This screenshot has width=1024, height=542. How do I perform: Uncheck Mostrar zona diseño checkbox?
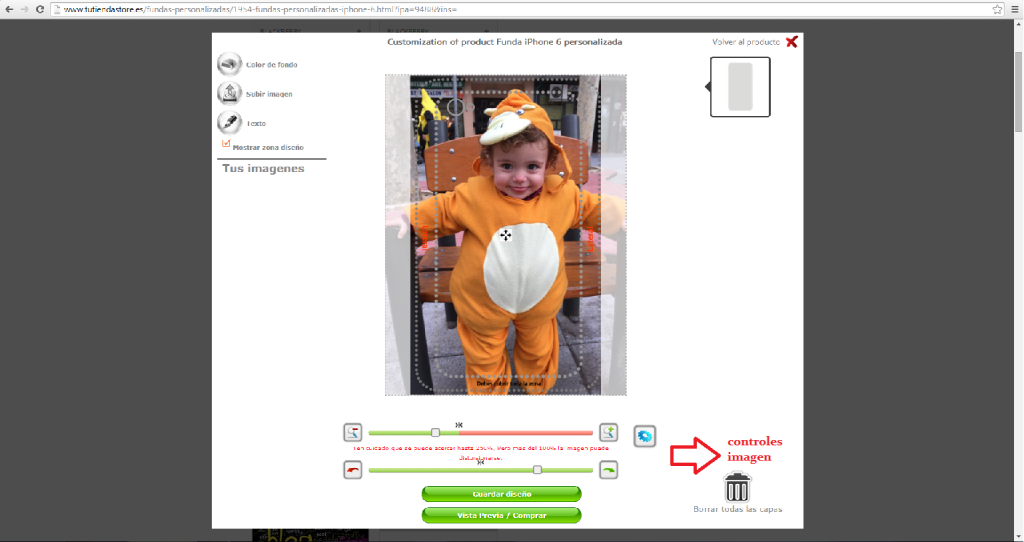[226, 144]
